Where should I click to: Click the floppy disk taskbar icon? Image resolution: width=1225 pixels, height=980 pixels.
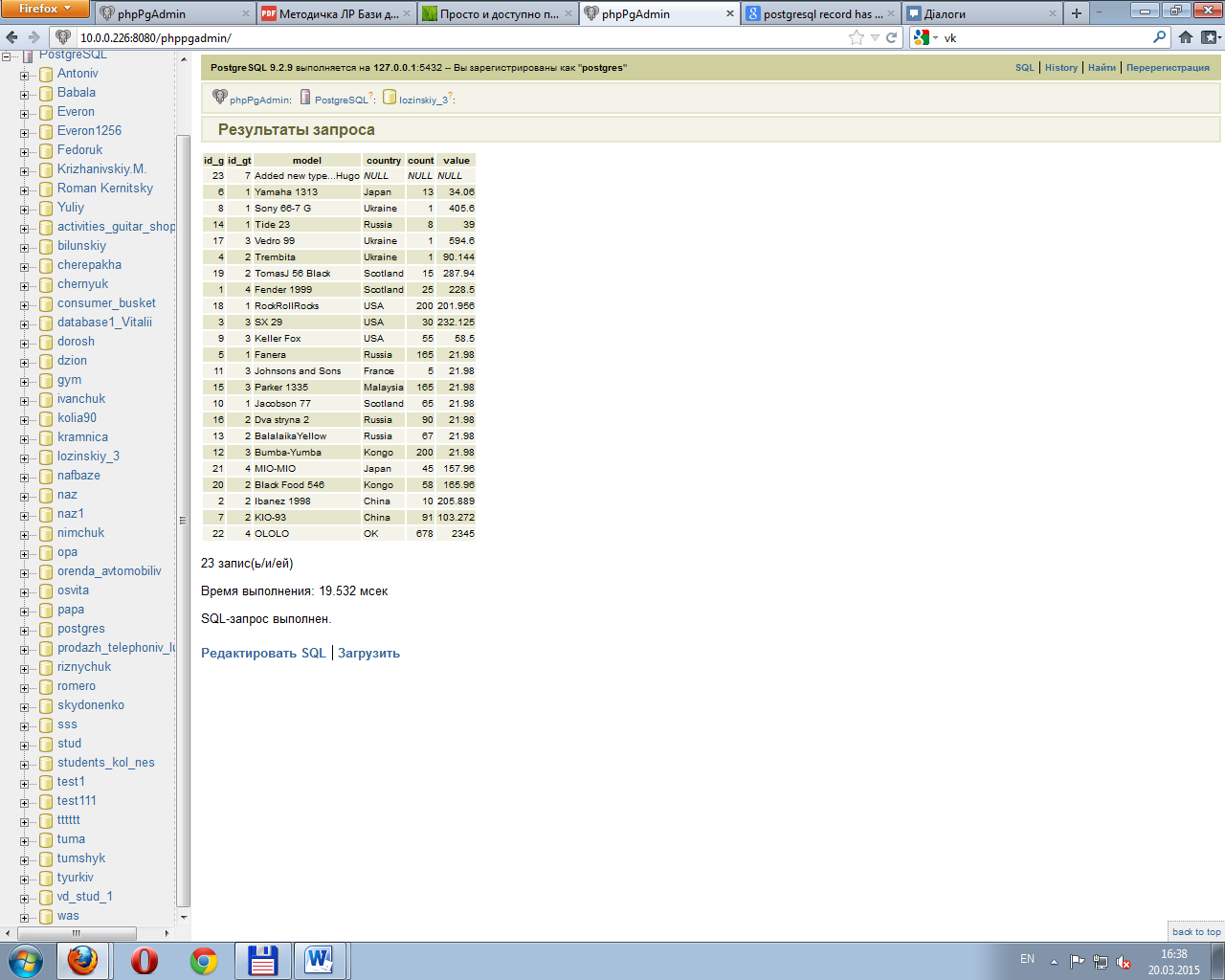click(x=262, y=961)
